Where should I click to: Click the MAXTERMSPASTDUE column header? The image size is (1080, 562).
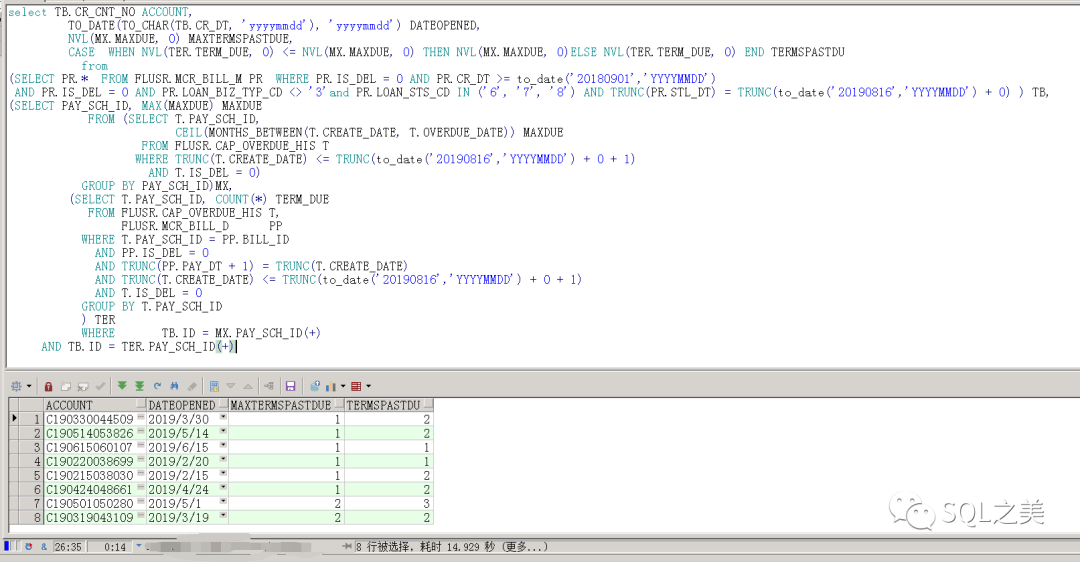(286, 405)
